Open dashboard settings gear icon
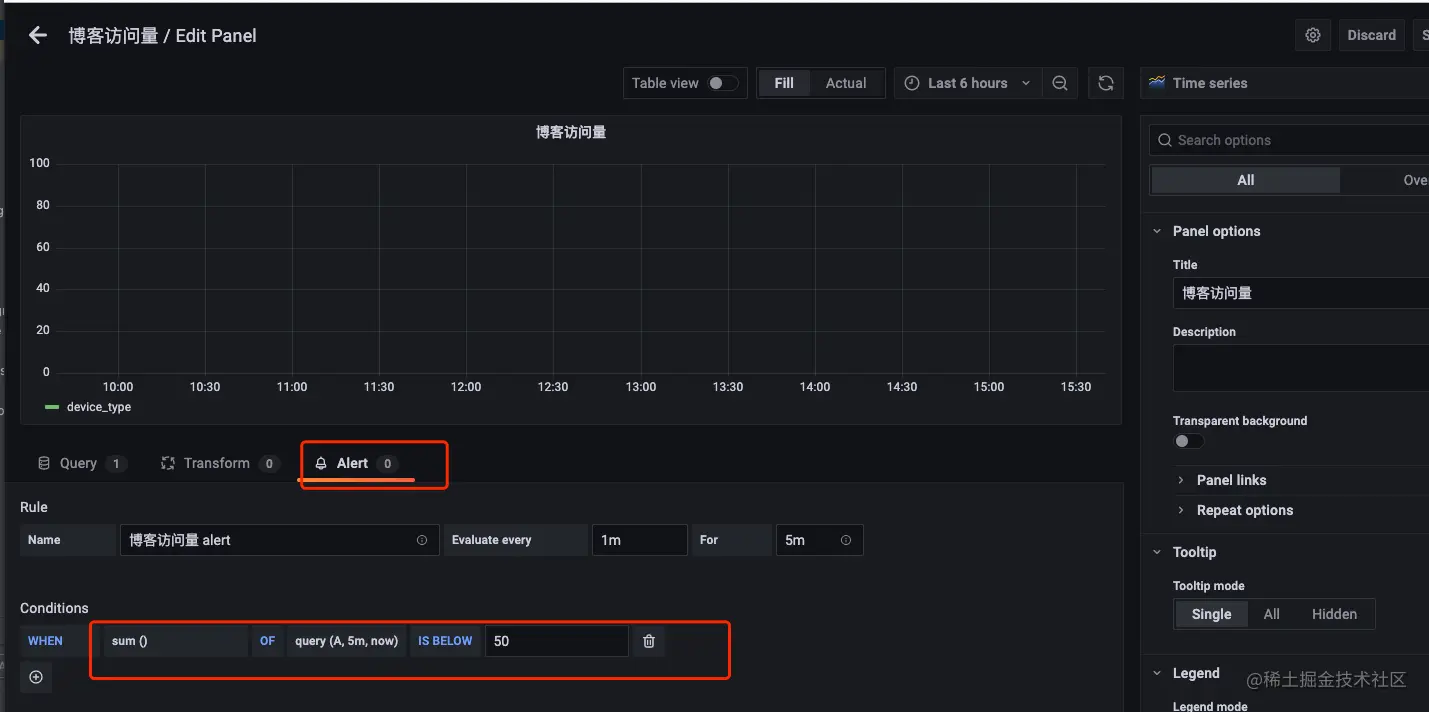This screenshot has height=712, width=1429. tap(1313, 35)
